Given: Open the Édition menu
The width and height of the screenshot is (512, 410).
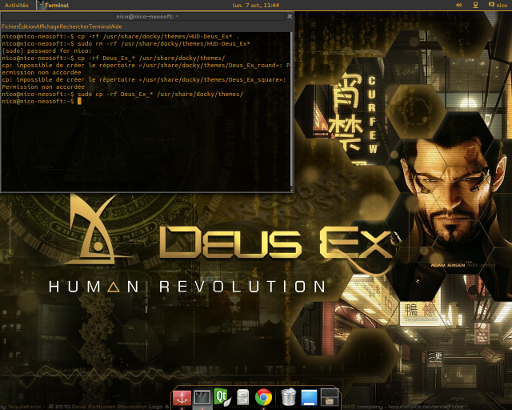Looking at the screenshot, I should click(x=28, y=27).
